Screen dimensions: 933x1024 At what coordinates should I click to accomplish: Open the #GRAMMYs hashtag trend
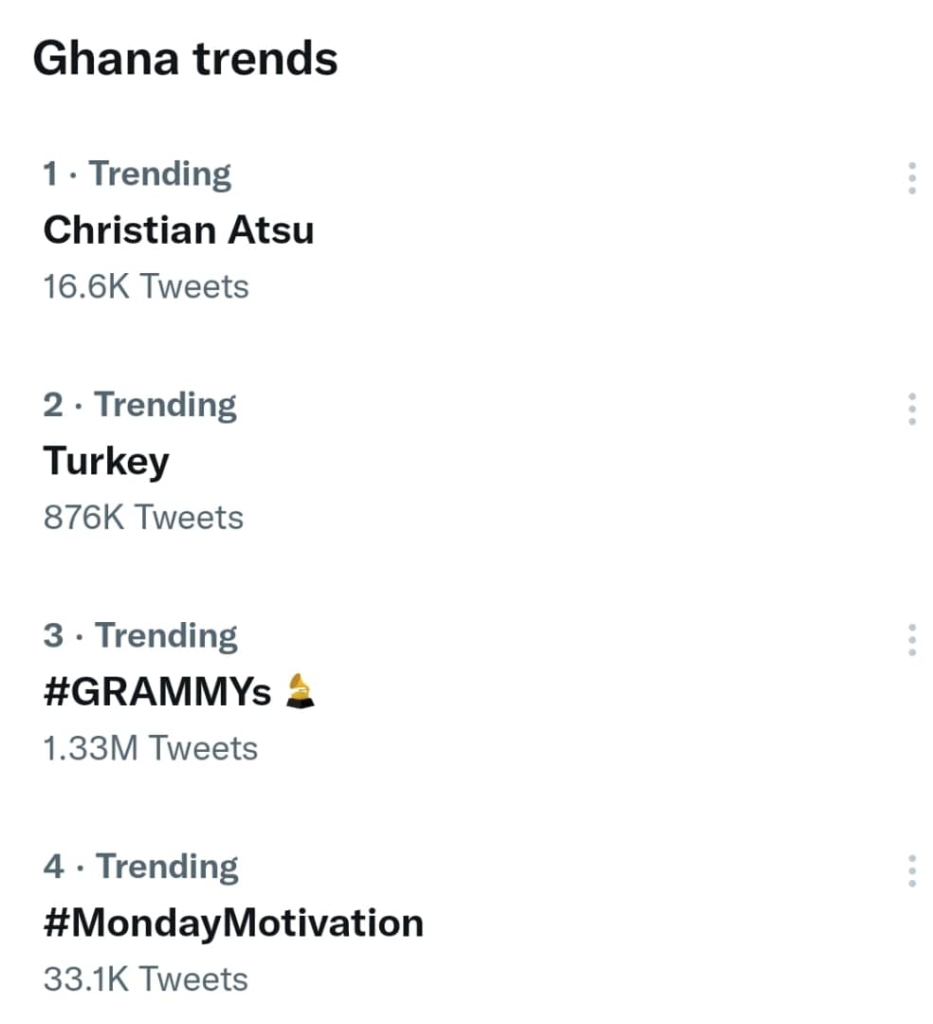[x=157, y=692]
